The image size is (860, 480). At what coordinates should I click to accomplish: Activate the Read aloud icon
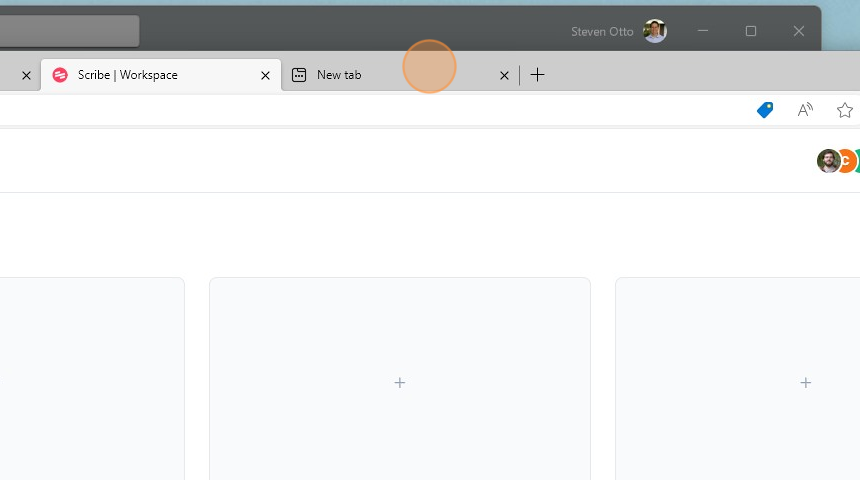pyautogui.click(x=805, y=110)
